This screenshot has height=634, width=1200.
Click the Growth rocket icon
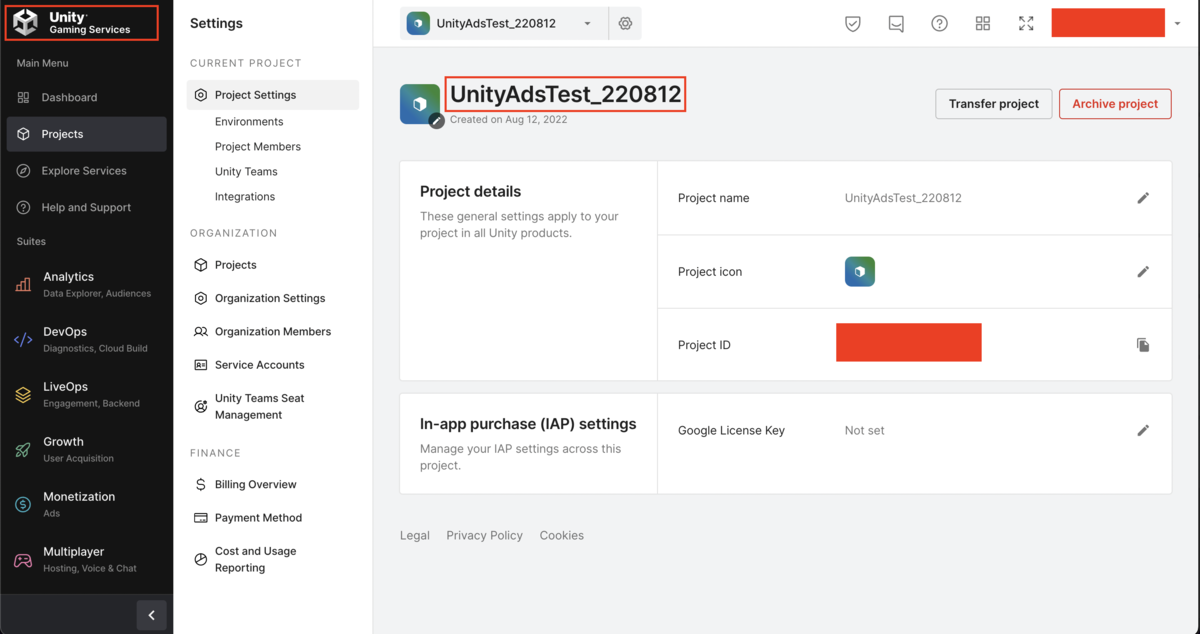(x=23, y=450)
